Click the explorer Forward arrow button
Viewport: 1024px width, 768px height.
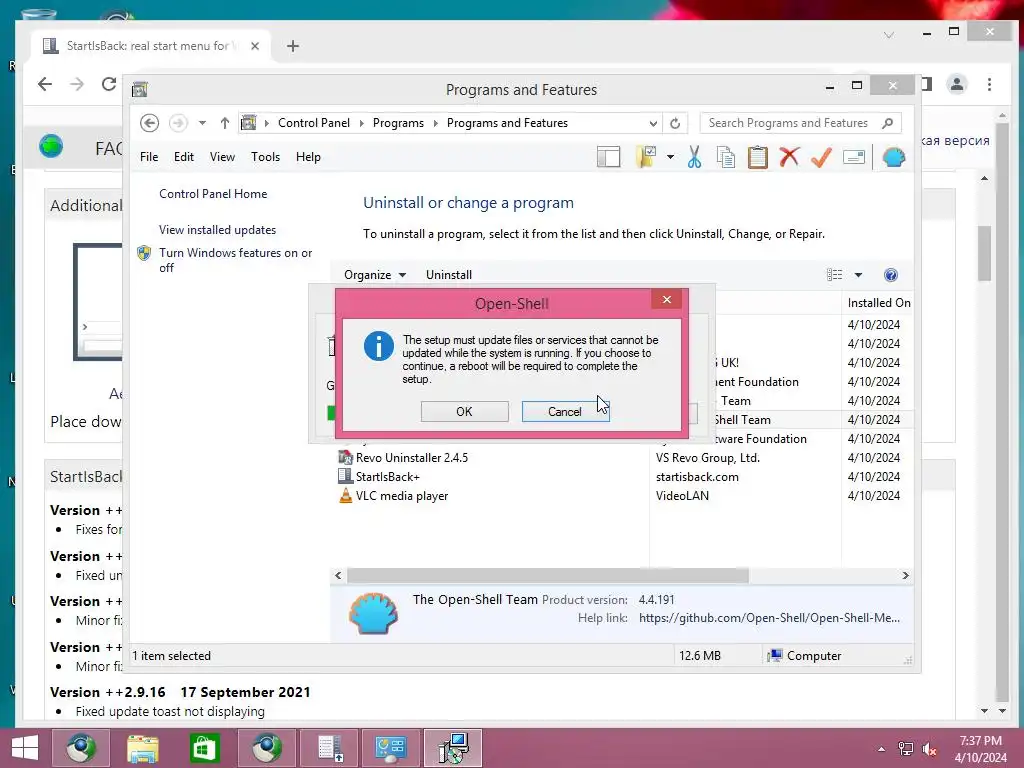click(x=178, y=123)
